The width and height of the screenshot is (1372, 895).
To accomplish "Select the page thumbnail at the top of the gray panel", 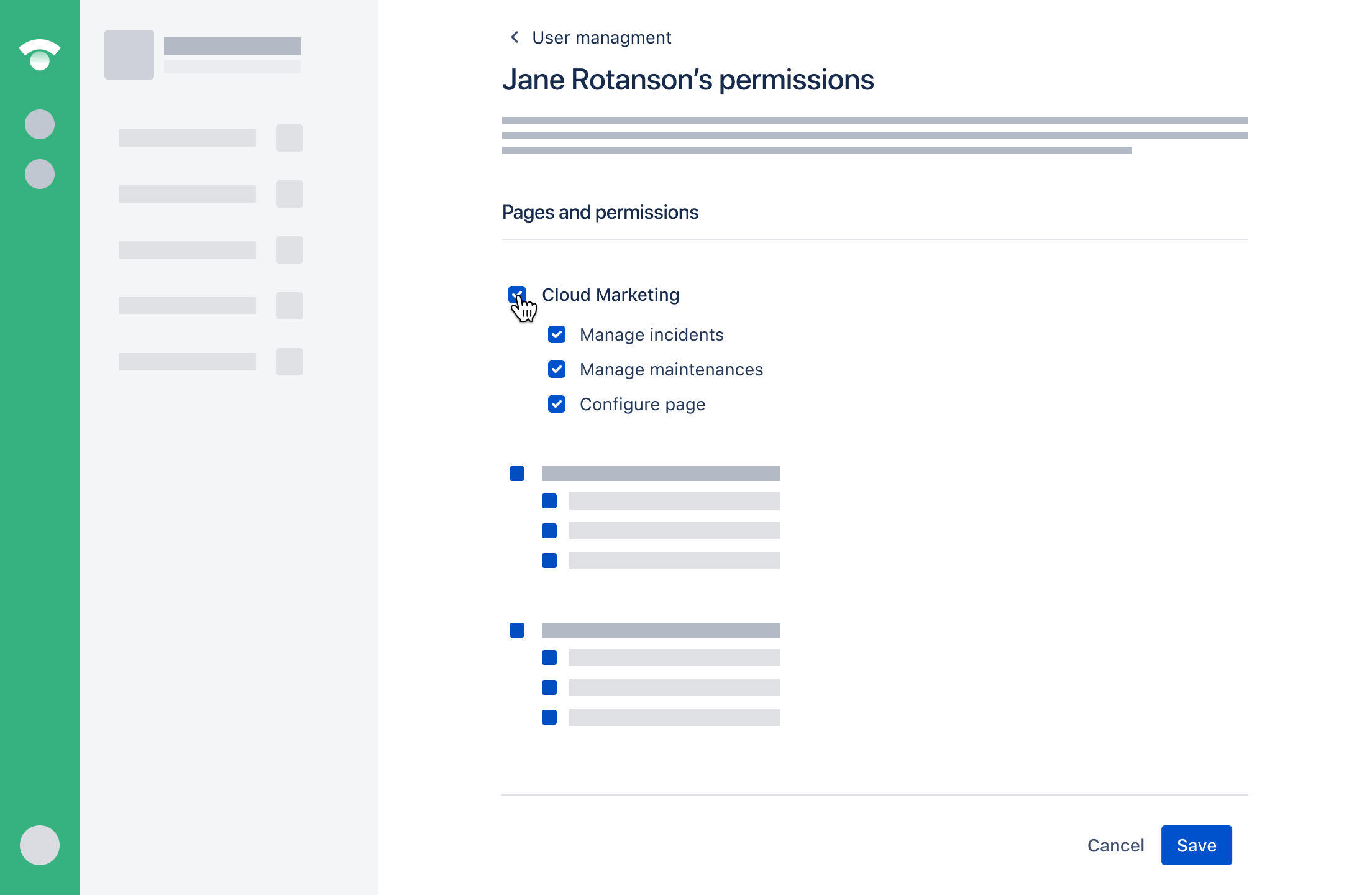I will (x=129, y=55).
